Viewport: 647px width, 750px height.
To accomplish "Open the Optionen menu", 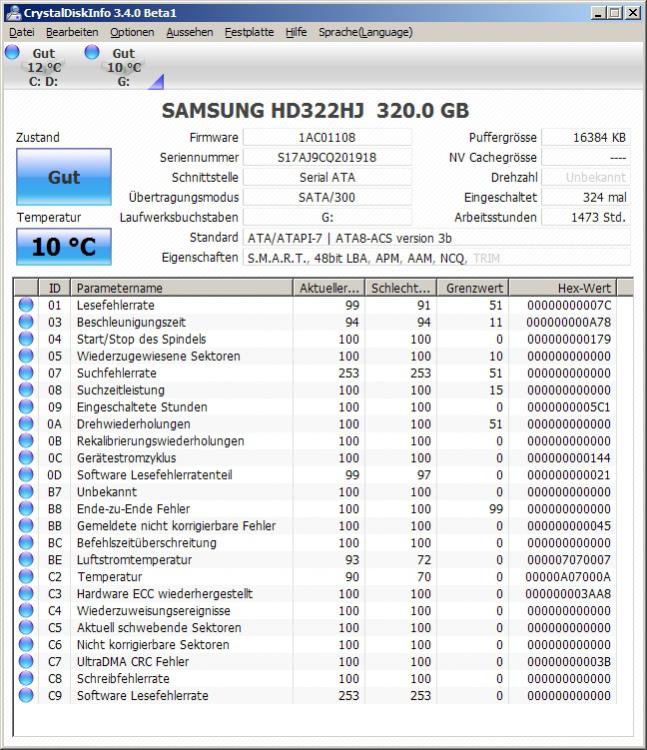I will click(x=132, y=33).
